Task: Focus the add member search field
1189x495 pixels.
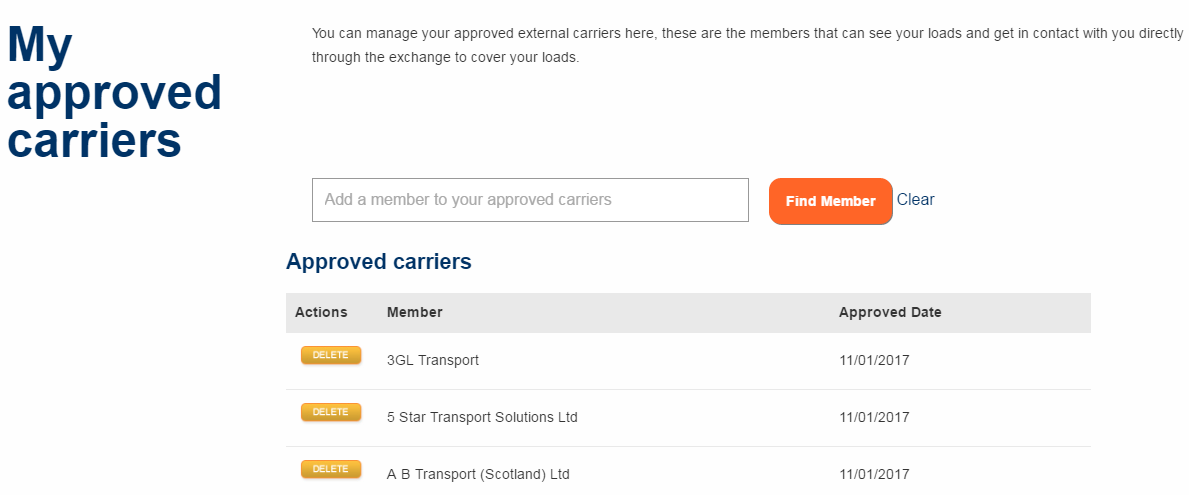Action: point(530,200)
